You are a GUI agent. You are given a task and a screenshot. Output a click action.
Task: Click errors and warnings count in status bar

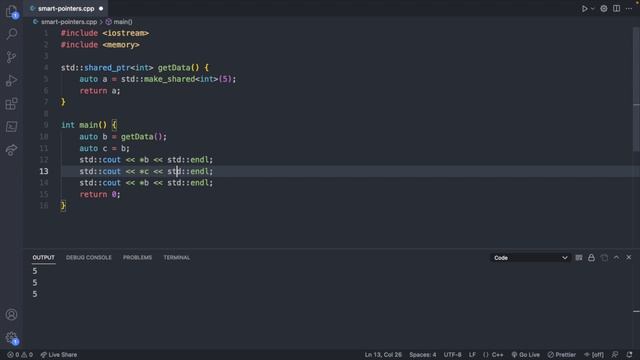point(20,355)
